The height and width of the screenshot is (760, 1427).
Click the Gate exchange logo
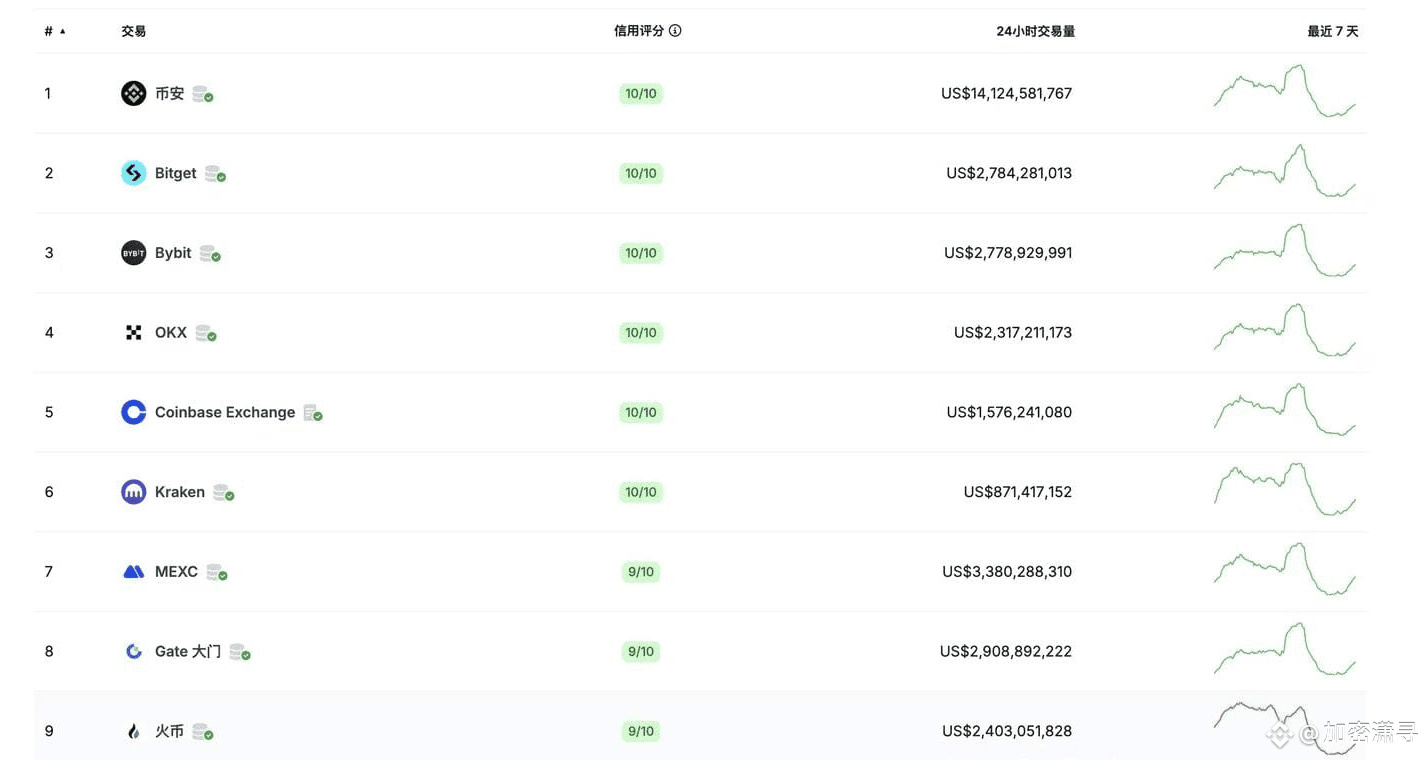tap(133, 652)
